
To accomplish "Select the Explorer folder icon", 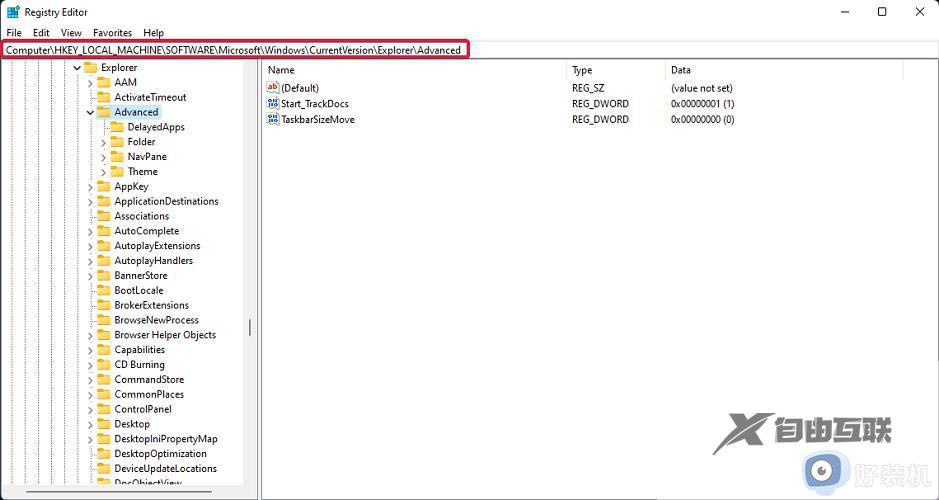I will point(90,67).
